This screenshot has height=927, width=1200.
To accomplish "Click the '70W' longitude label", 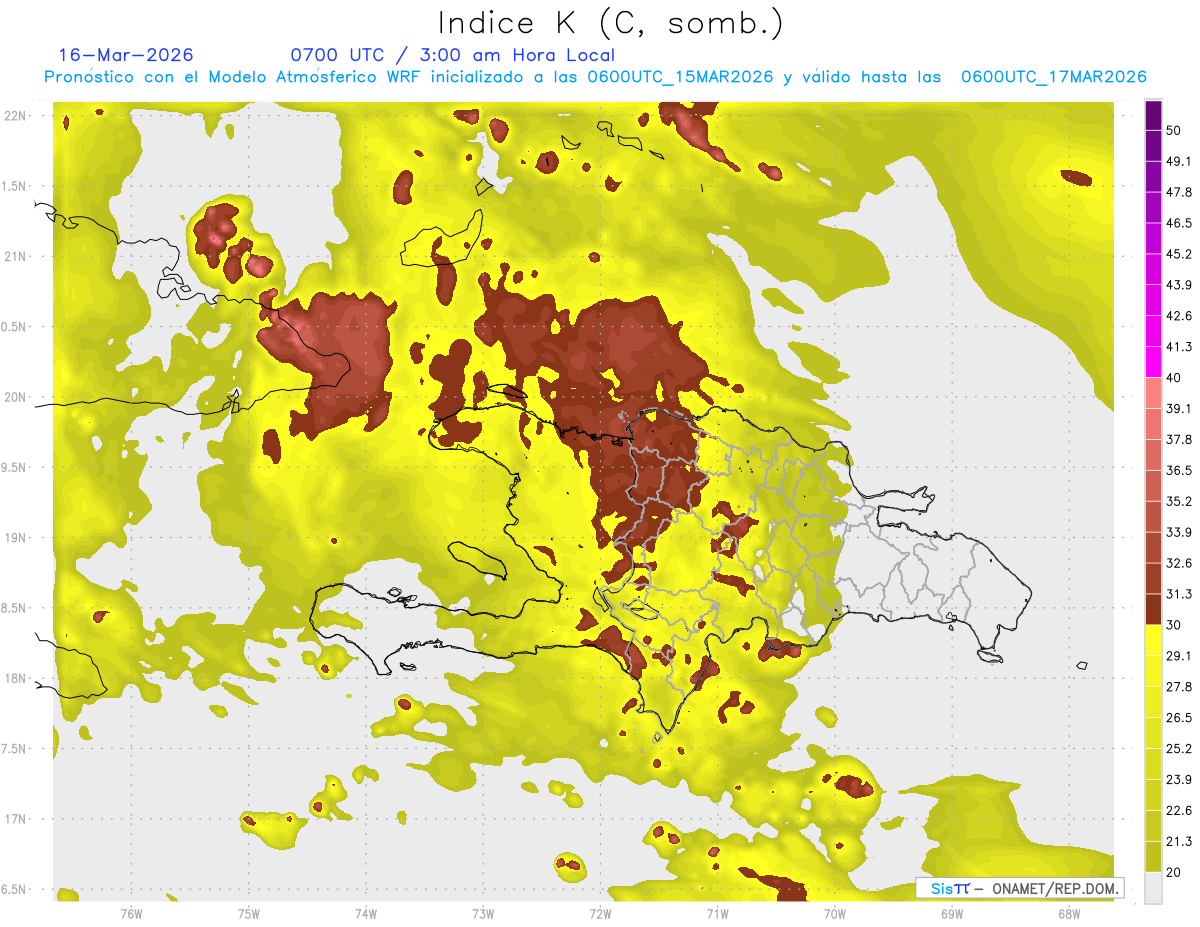I will tap(834, 913).
